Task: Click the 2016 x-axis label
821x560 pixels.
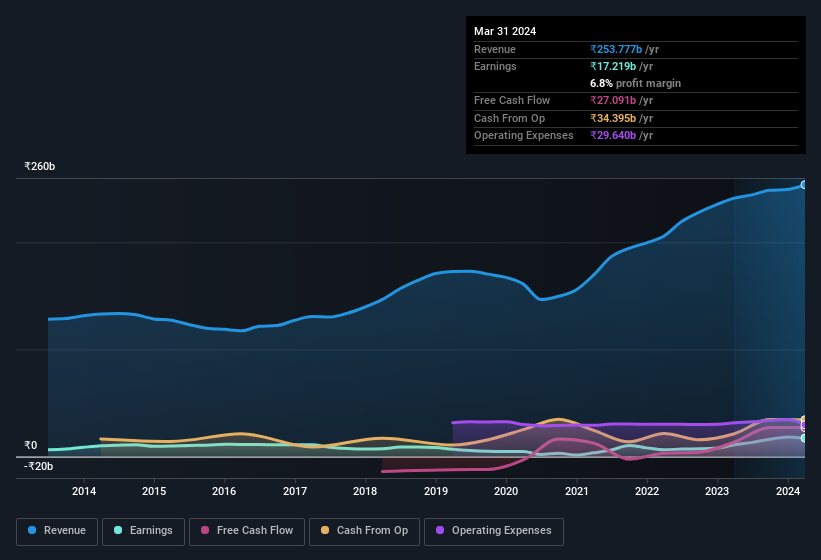Action: [224, 491]
